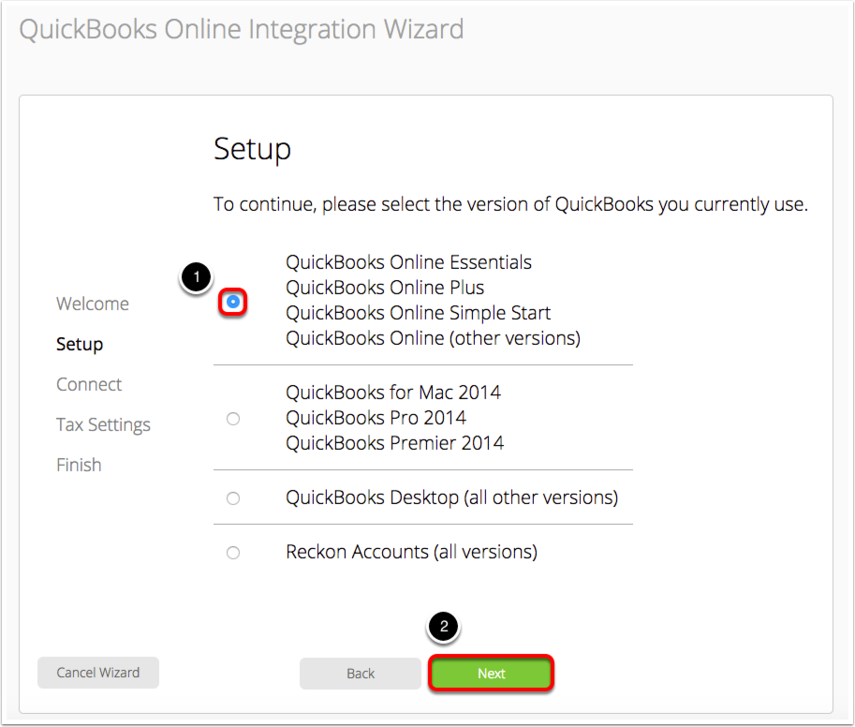
Task: Click the Cancel Wizard button
Action: point(98,672)
